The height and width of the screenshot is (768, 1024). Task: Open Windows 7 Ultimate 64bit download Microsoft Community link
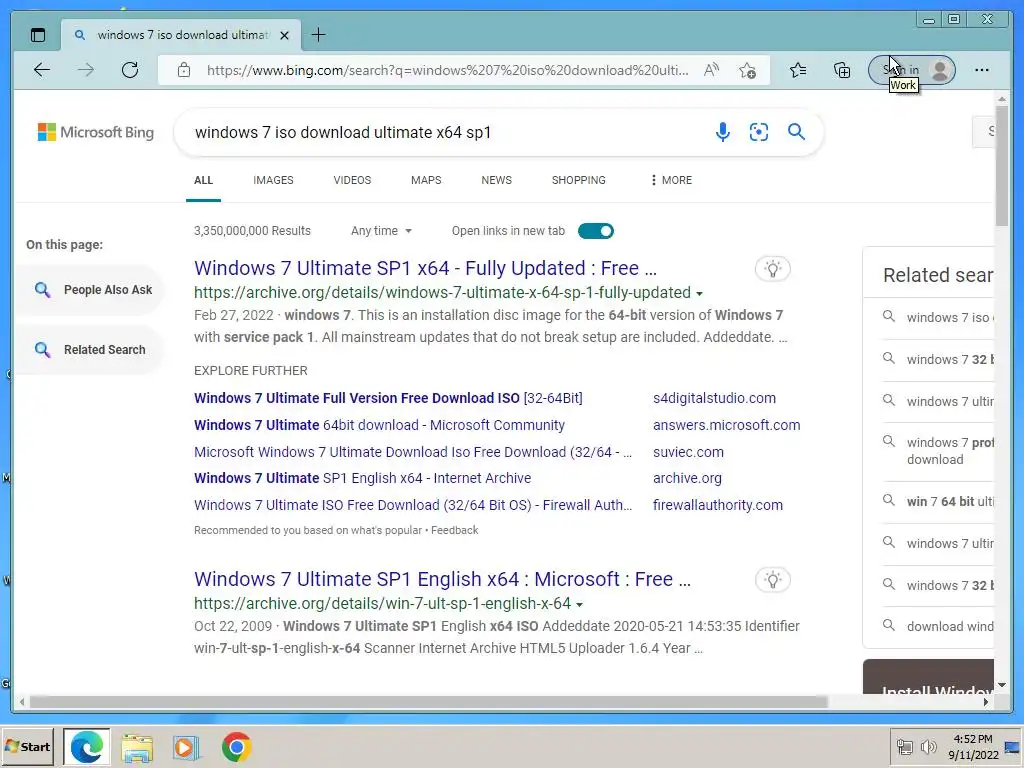379,425
